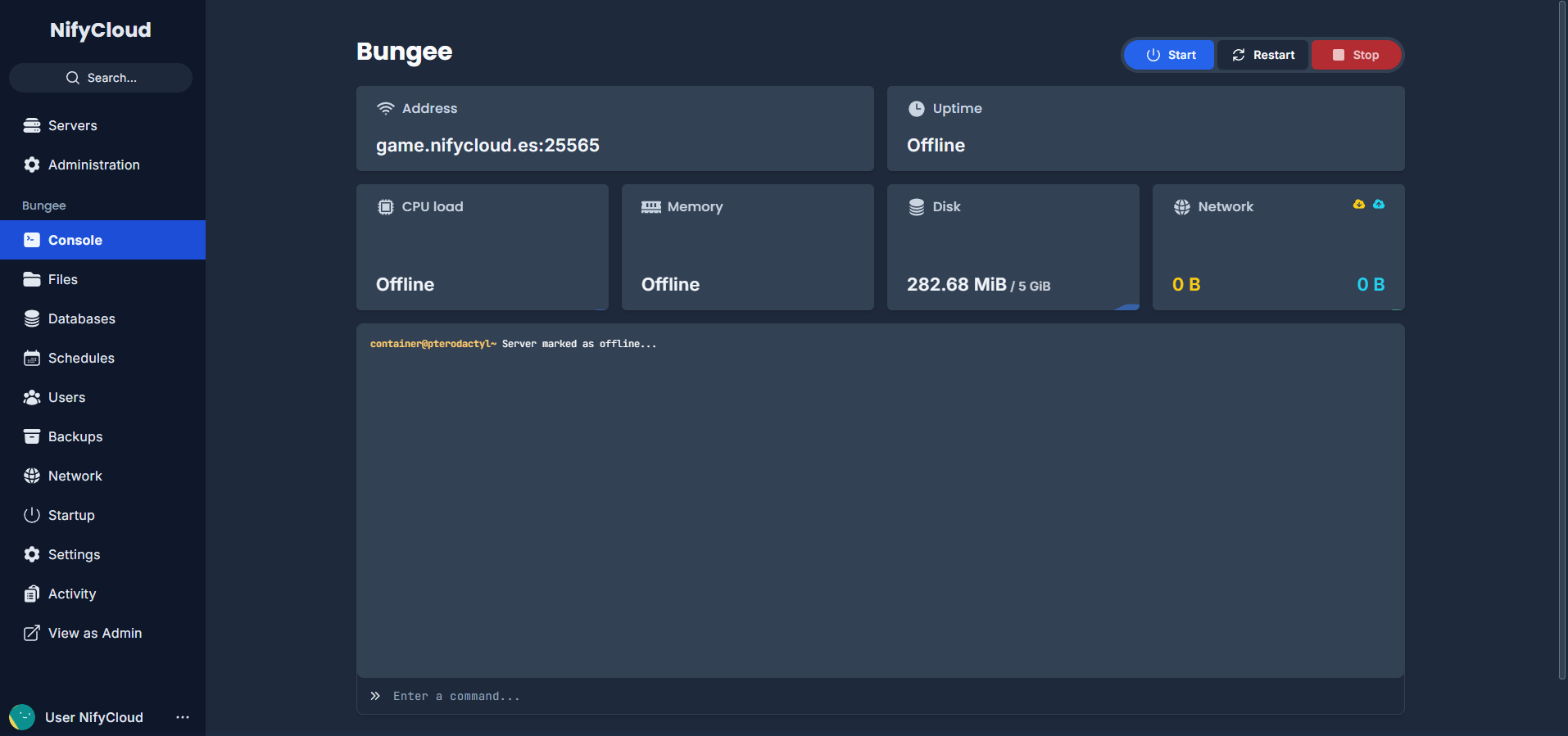1568x736 pixels.
Task: Open the Files folder icon
Action: tap(32, 279)
